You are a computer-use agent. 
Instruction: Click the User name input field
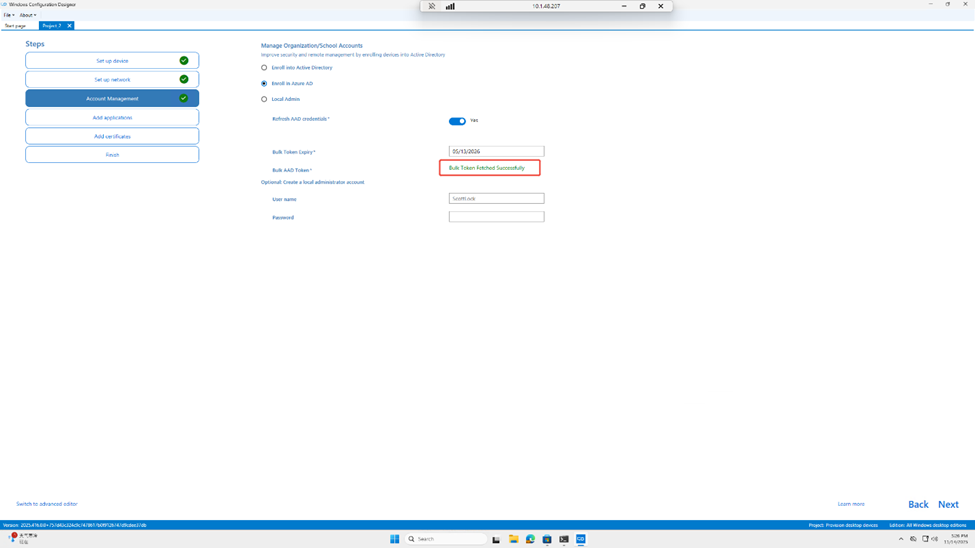coord(496,198)
